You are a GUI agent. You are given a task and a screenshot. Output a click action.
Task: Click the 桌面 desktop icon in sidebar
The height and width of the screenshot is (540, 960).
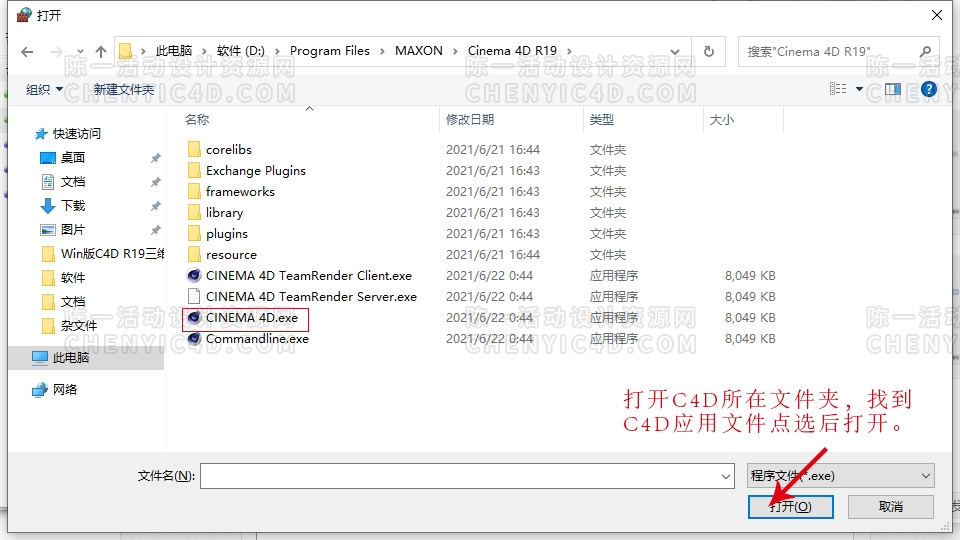(x=48, y=158)
